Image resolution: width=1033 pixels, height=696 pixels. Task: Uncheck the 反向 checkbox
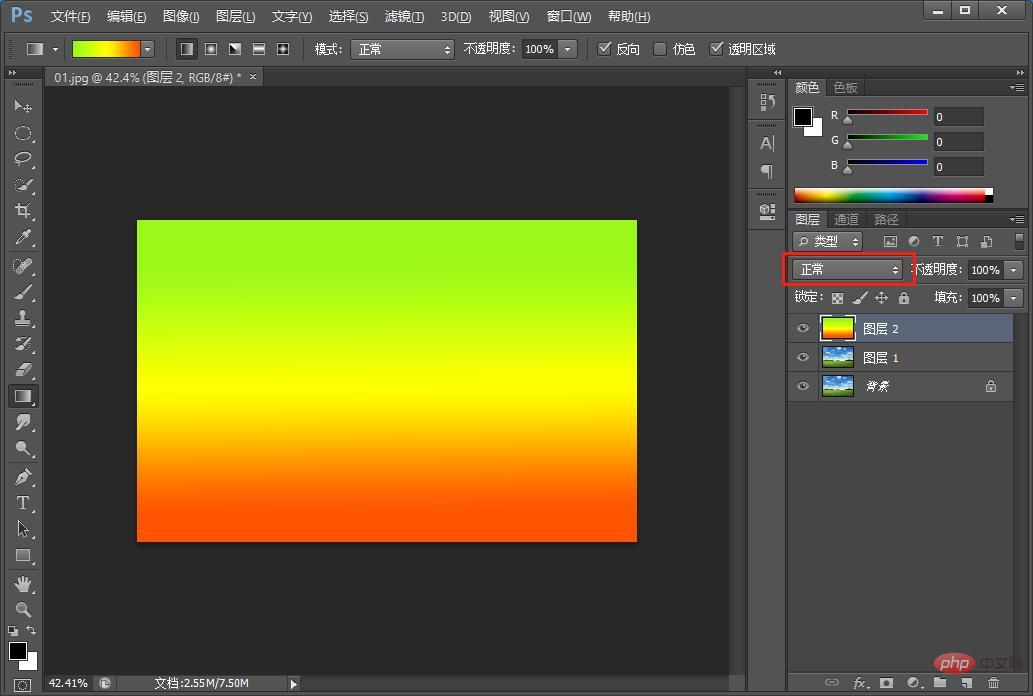point(604,49)
